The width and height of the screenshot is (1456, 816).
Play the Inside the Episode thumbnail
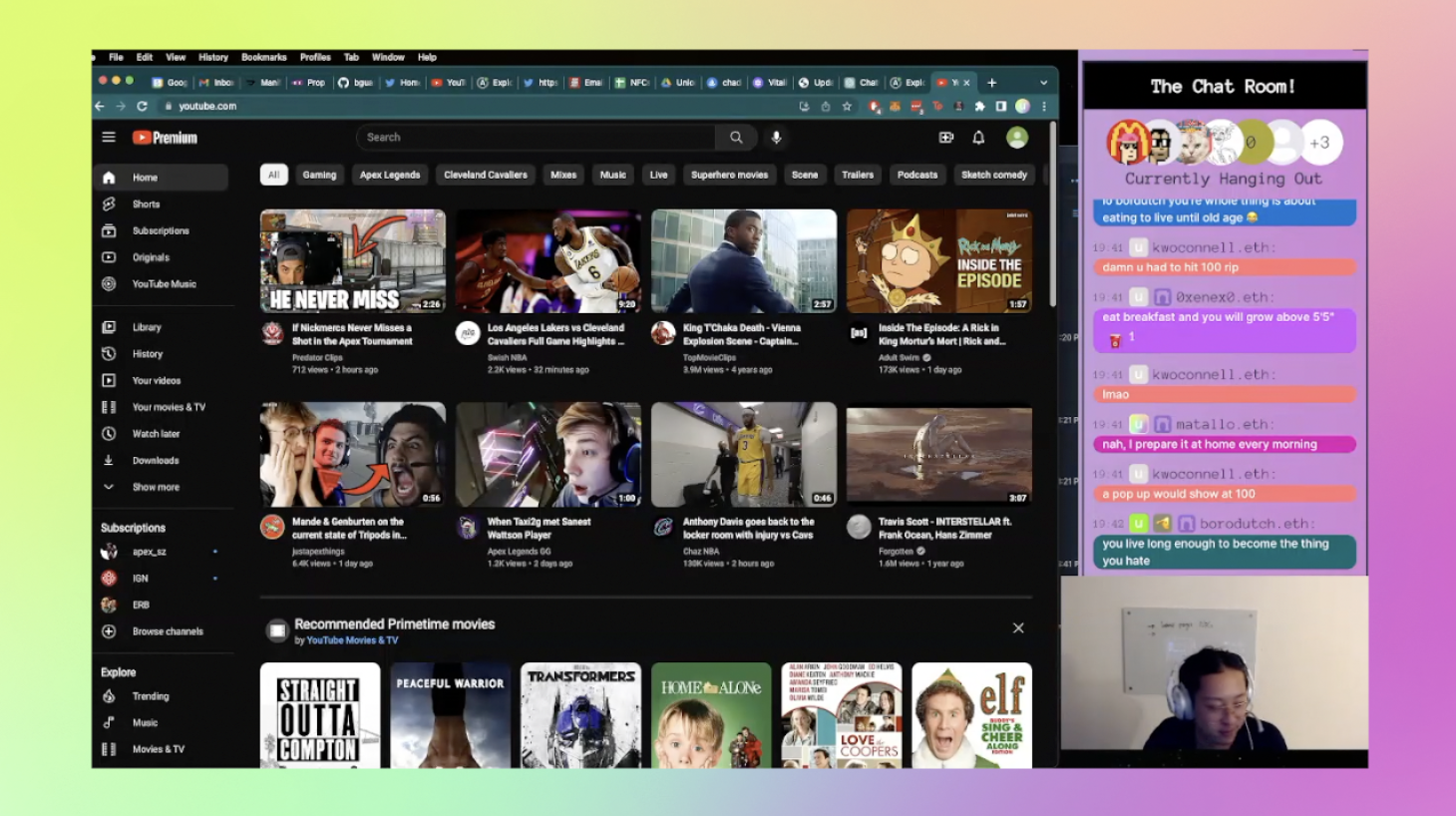(x=939, y=261)
